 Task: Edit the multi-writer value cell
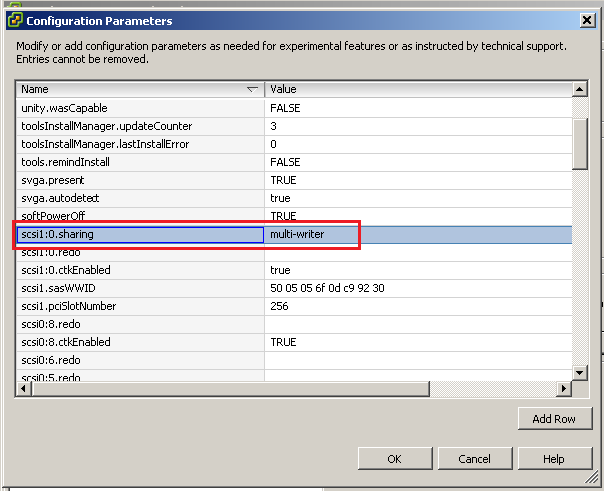(417, 234)
